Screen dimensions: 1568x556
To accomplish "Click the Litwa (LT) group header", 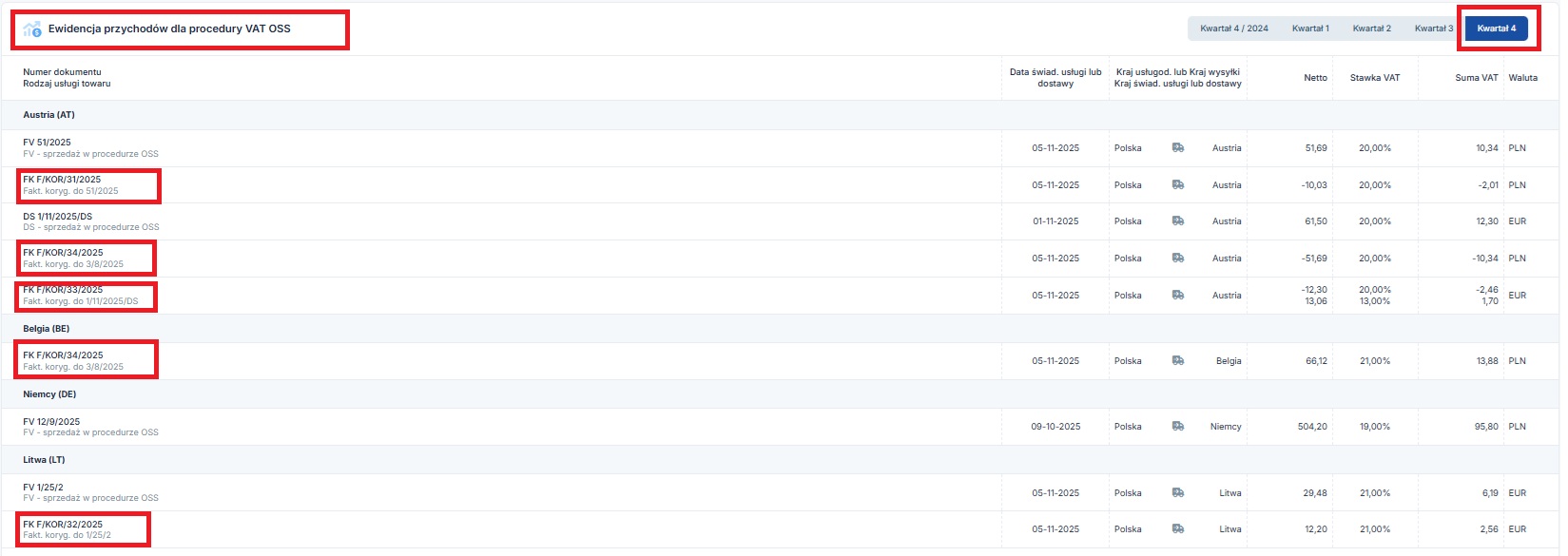I will click(44, 460).
